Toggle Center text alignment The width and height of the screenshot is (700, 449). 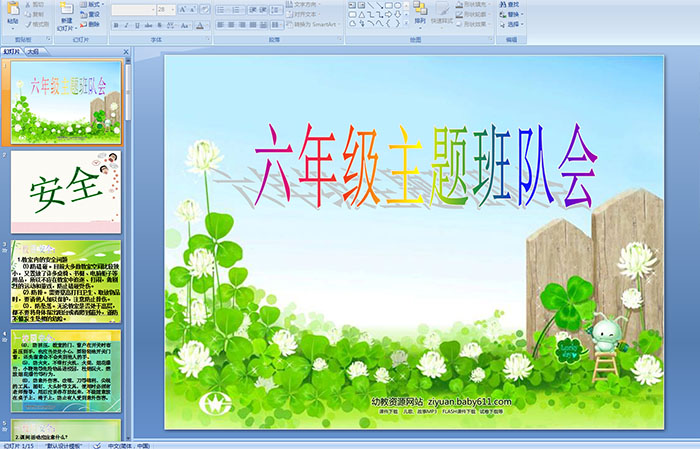[231, 25]
